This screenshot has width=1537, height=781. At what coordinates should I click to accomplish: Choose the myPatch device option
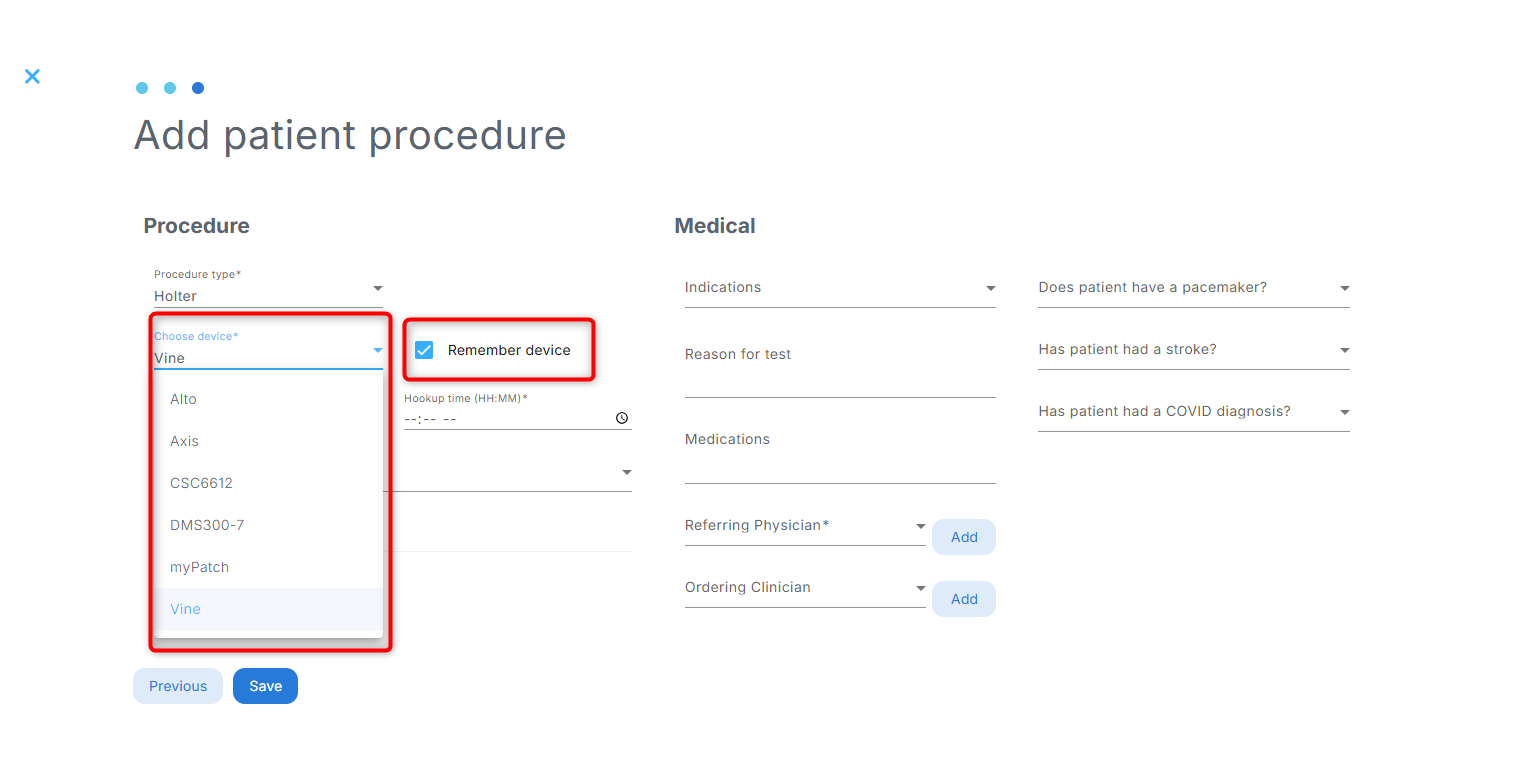268,567
